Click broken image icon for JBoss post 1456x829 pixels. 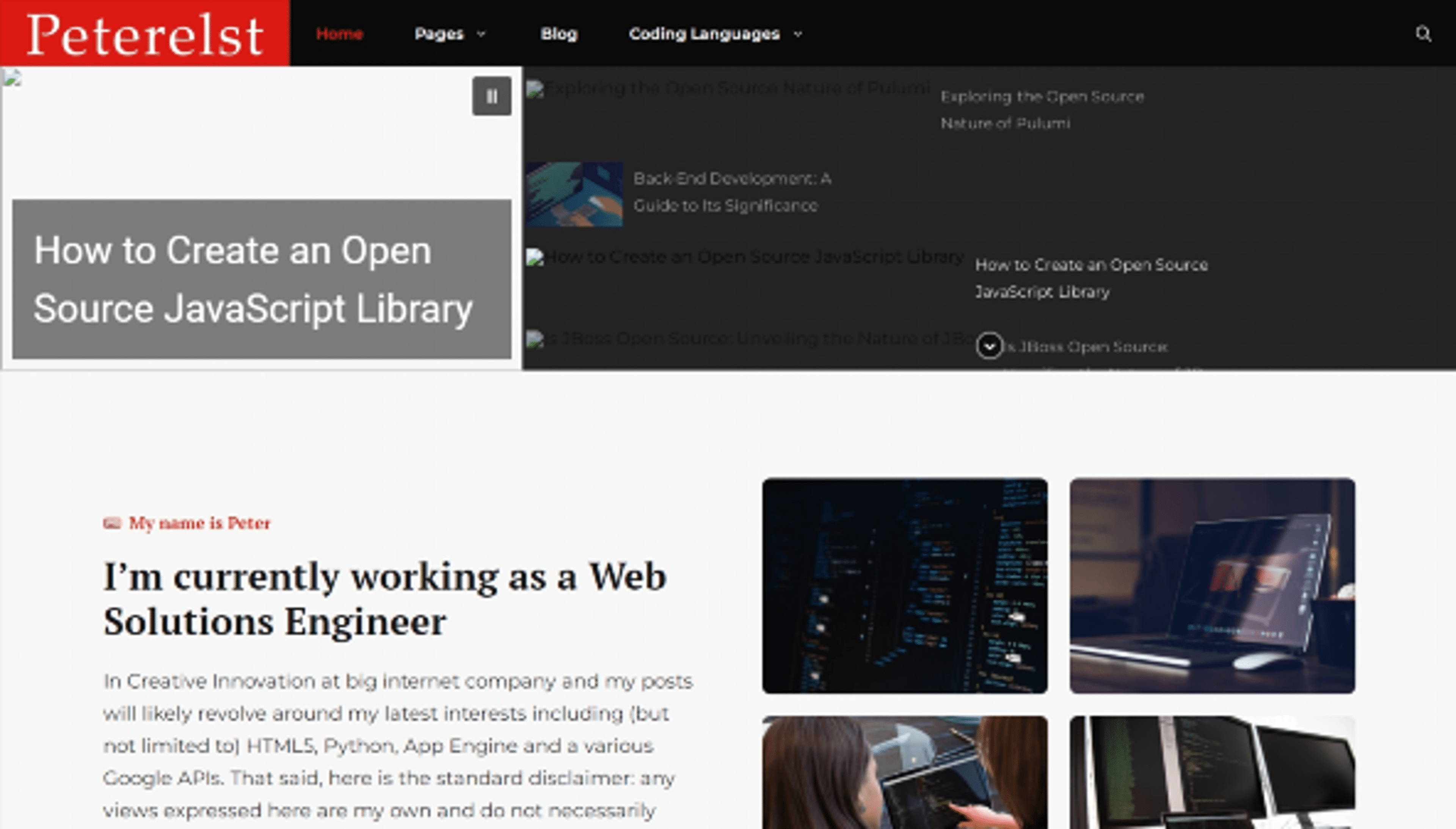point(535,339)
